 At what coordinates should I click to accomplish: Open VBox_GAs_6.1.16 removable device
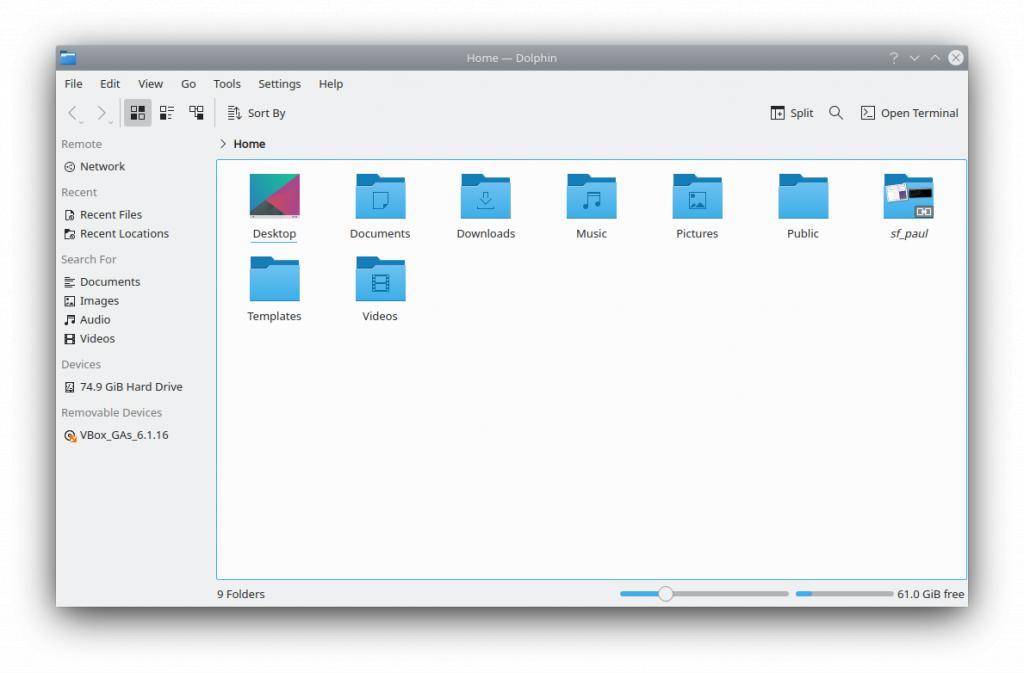pos(123,435)
